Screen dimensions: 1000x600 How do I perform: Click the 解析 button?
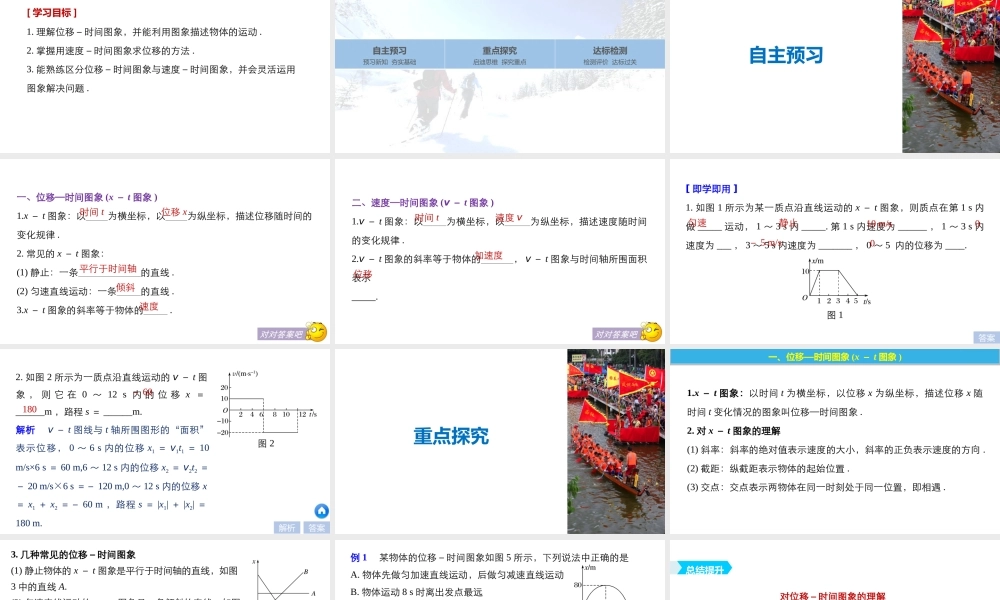click(287, 525)
